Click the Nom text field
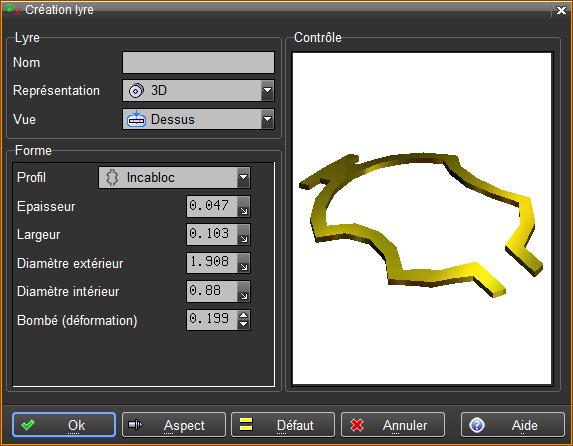This screenshot has width=573, height=446. 198,63
